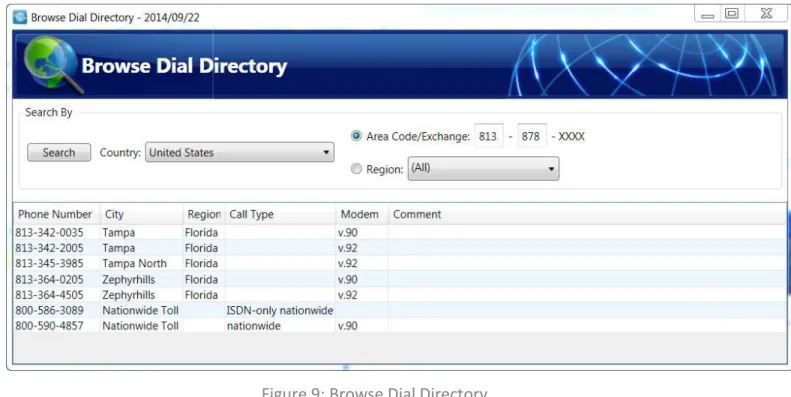Image resolution: width=791 pixels, height=397 pixels.
Task: Select the Region radio button
Action: pos(356,169)
